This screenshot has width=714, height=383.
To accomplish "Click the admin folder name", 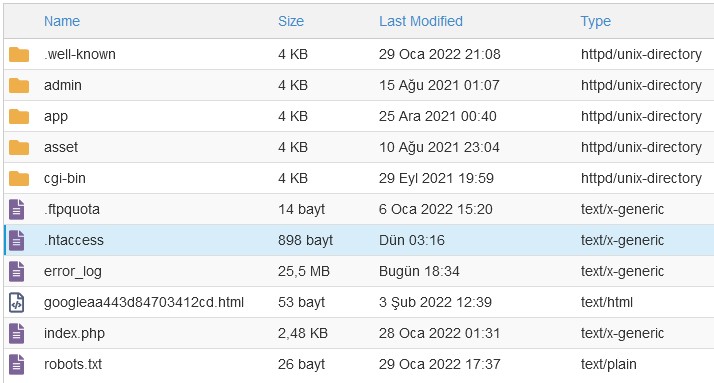I will [x=63, y=85].
